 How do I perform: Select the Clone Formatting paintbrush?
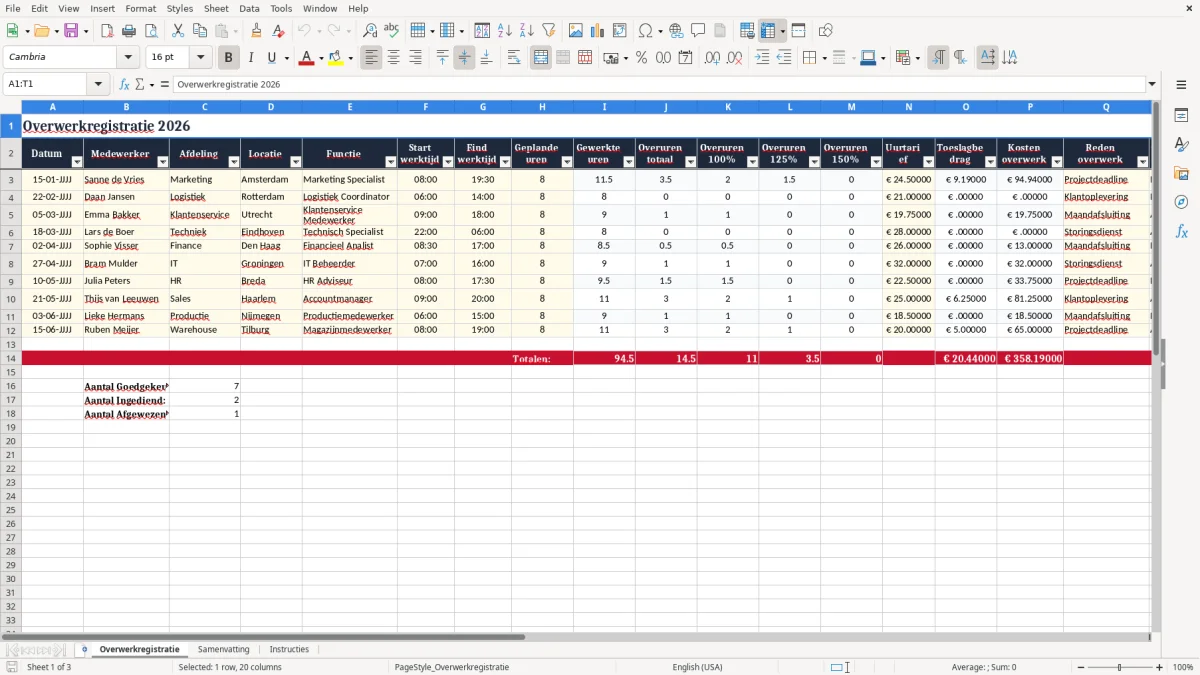257,31
